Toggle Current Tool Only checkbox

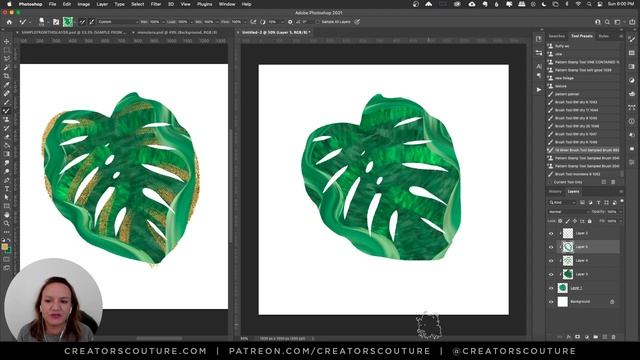pyautogui.click(x=550, y=182)
